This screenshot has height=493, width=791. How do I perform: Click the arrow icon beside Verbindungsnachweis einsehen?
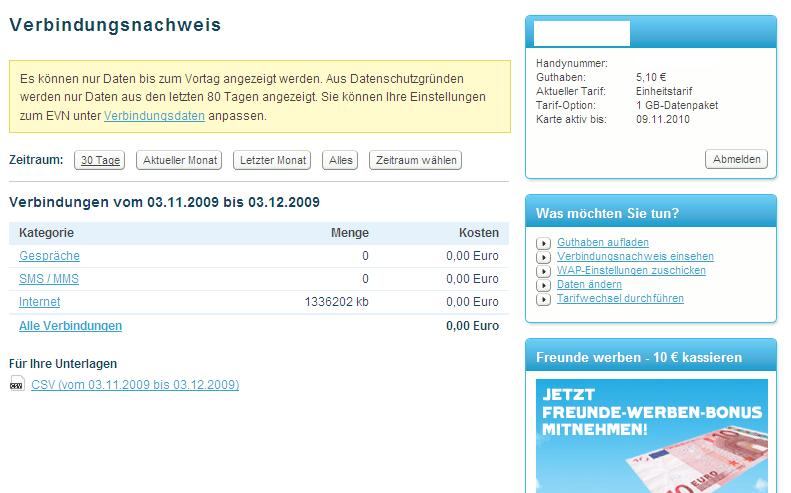(x=543, y=257)
